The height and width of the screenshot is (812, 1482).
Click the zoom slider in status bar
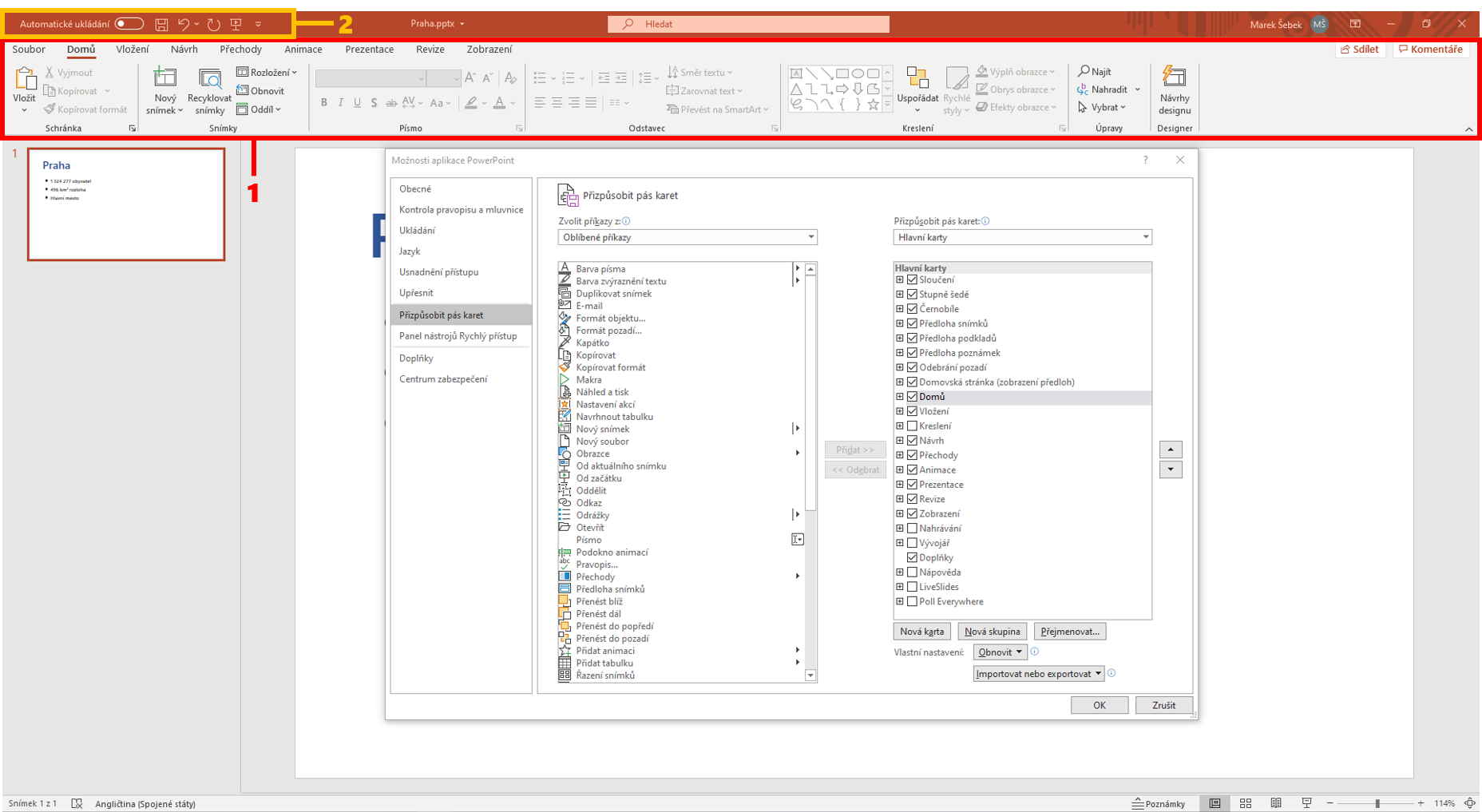tap(1377, 803)
